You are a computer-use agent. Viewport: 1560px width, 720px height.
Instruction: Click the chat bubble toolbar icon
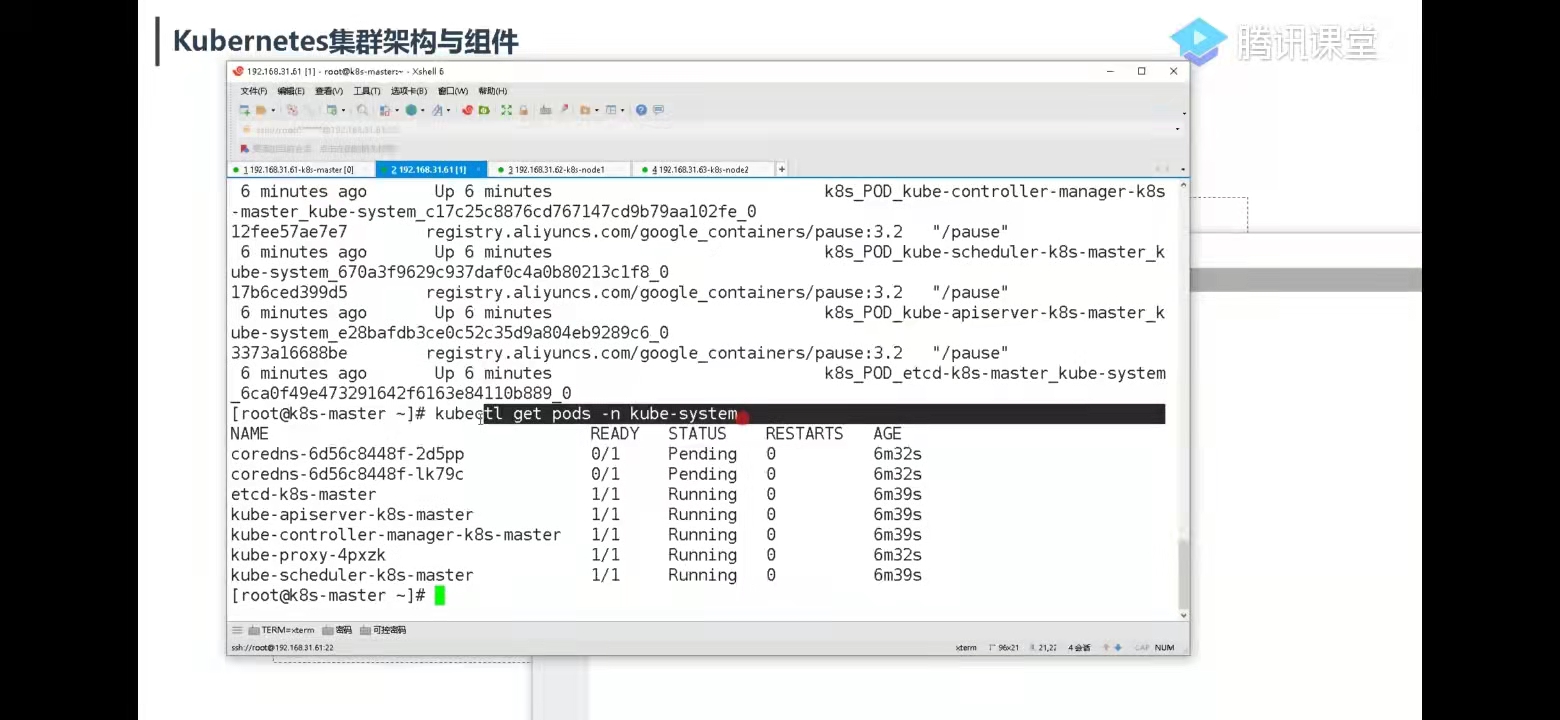[658, 110]
